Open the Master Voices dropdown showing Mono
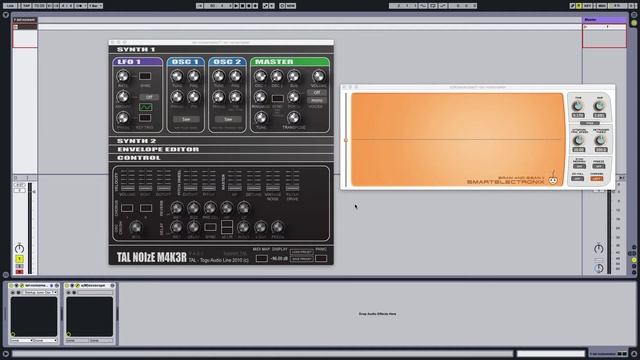The image size is (640, 360). [x=317, y=100]
